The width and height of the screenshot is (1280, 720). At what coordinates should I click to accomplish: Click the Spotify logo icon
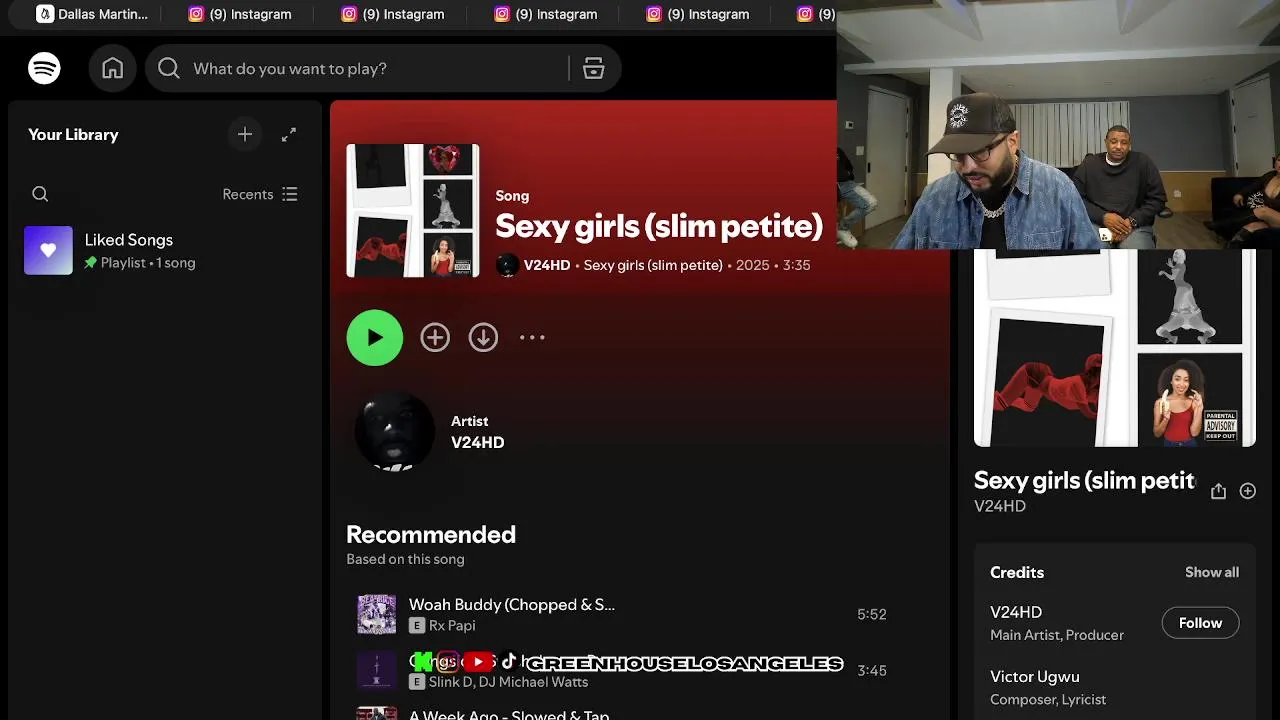[x=44, y=68]
